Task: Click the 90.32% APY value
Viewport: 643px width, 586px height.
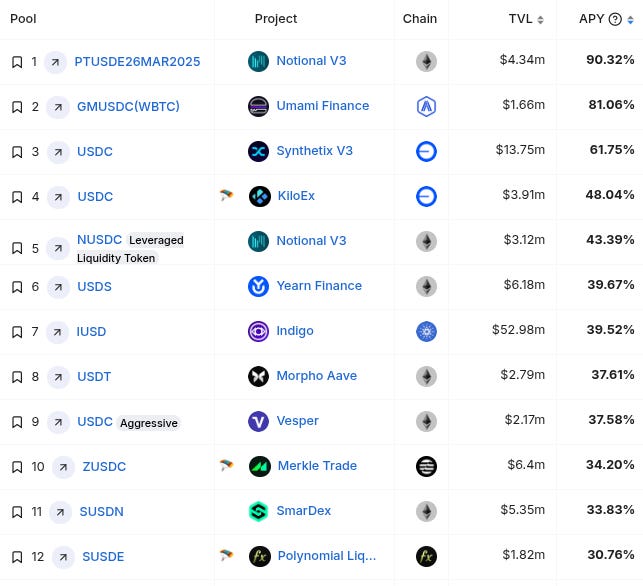Action: pyautogui.click(x=610, y=60)
